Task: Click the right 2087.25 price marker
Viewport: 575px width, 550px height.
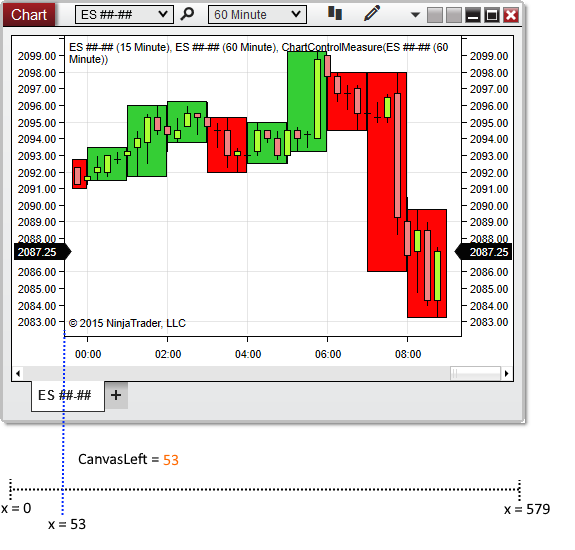Action: pyautogui.click(x=483, y=252)
